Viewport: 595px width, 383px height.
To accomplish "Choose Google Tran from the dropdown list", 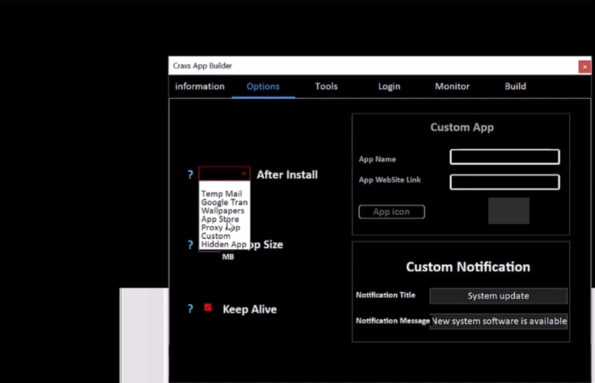I will 224,202.
